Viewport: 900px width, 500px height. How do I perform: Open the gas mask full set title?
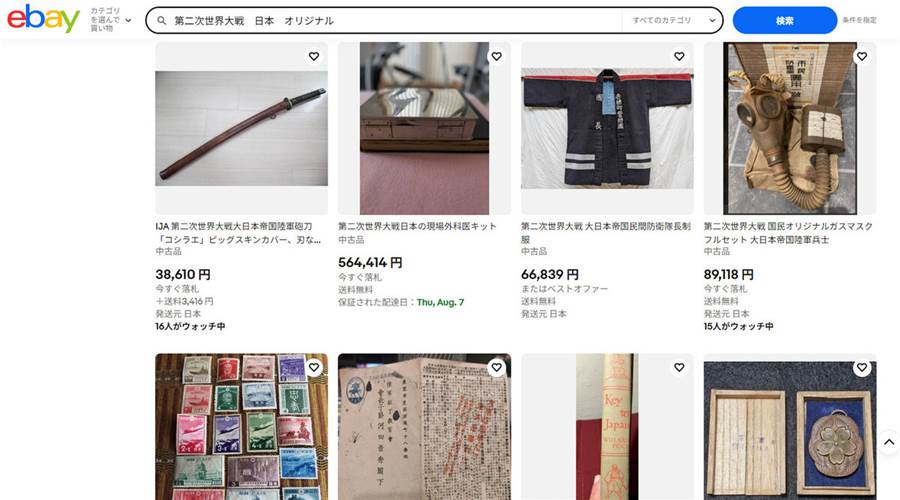click(789, 233)
